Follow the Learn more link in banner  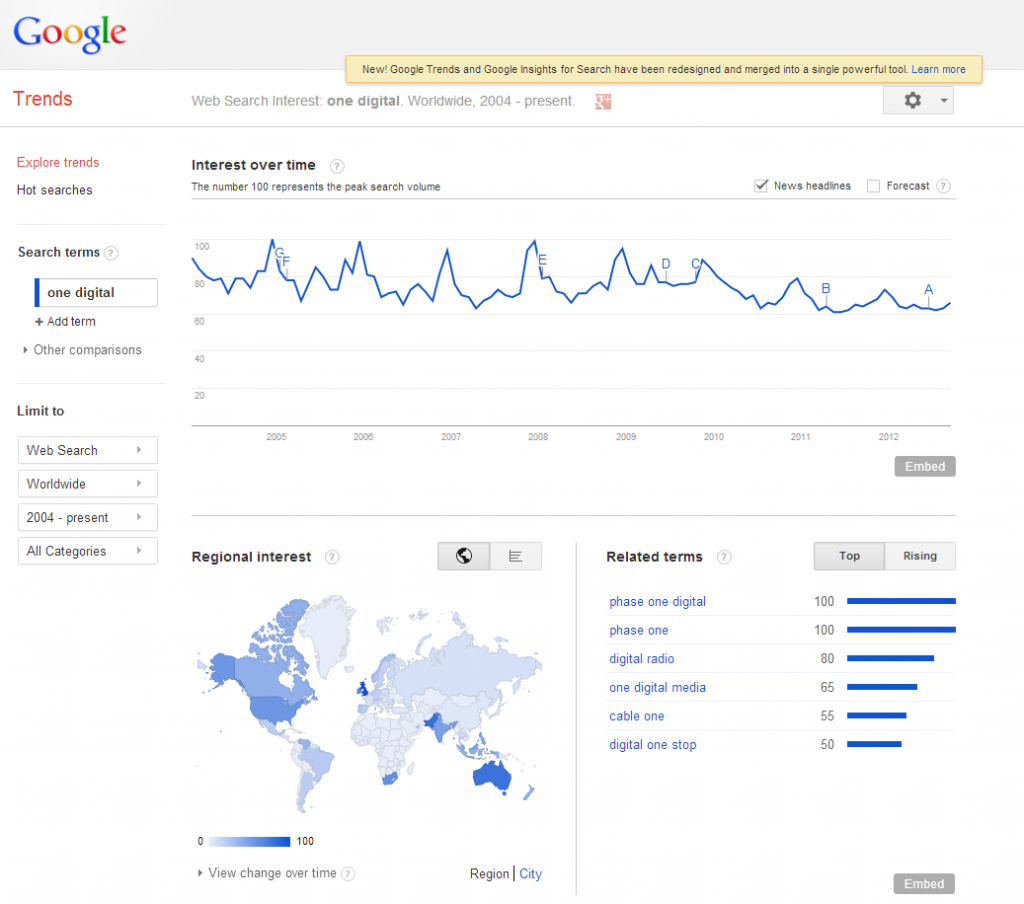point(938,69)
